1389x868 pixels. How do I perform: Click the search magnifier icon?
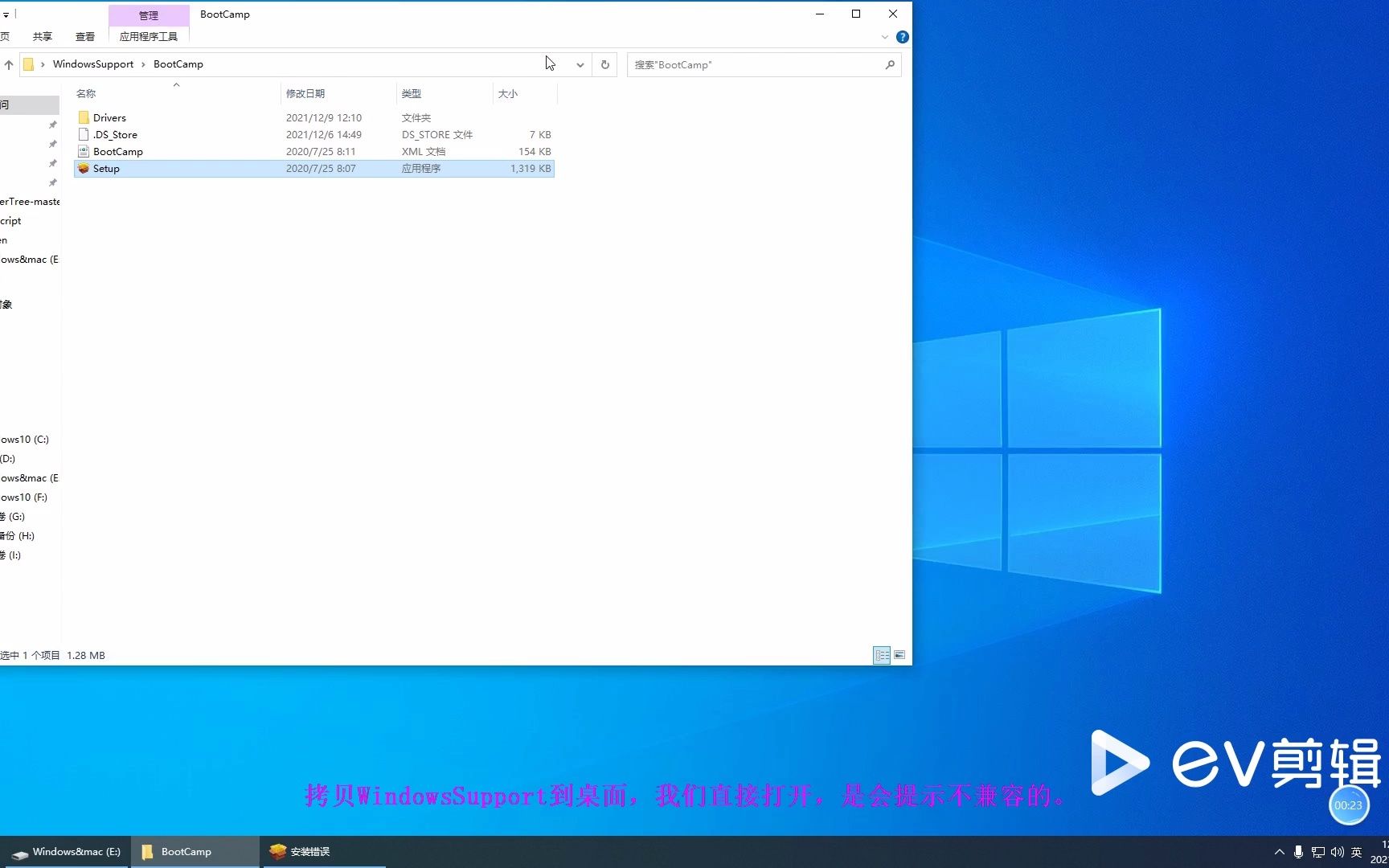point(890,64)
